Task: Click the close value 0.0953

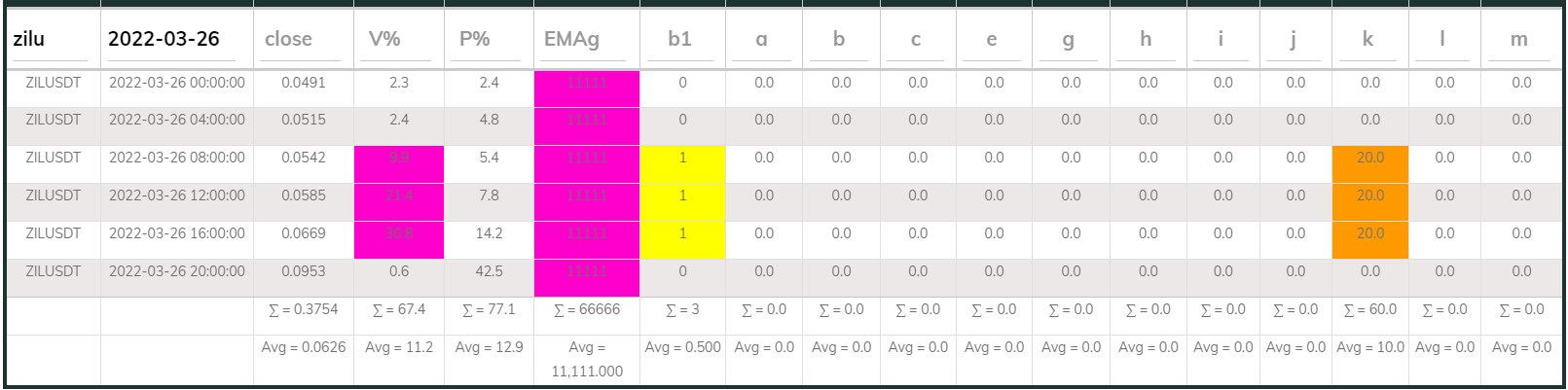Action: point(304,272)
